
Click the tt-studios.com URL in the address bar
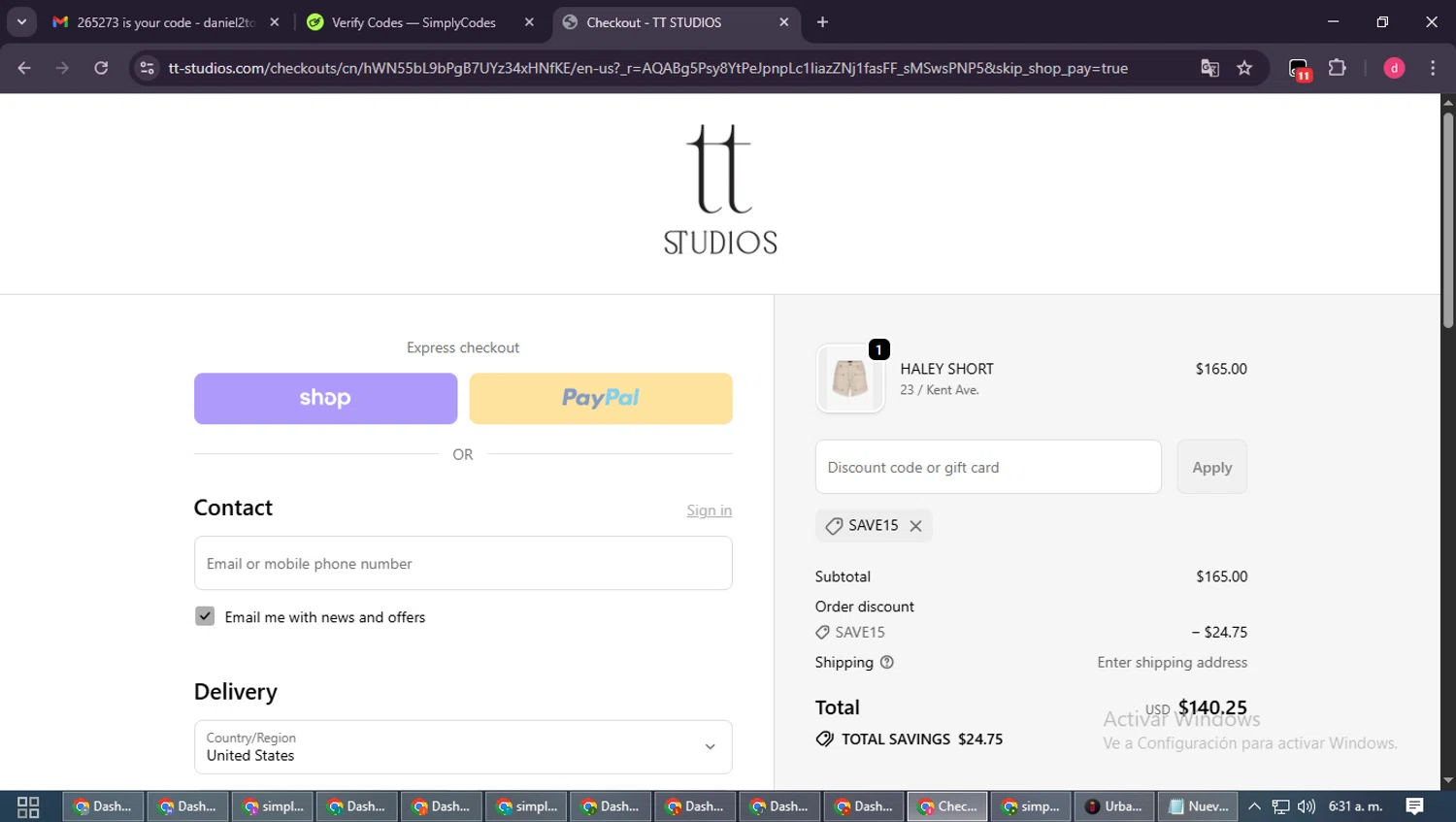(x=647, y=68)
